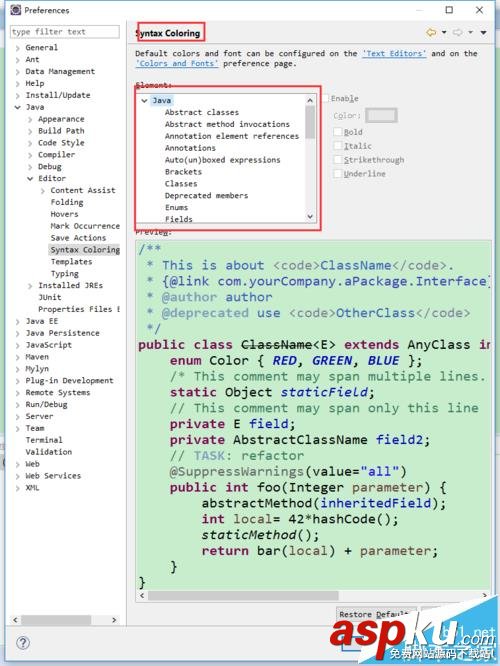500x666 pixels.
Task: Select Properties Files Editor page
Action: (x=79, y=309)
